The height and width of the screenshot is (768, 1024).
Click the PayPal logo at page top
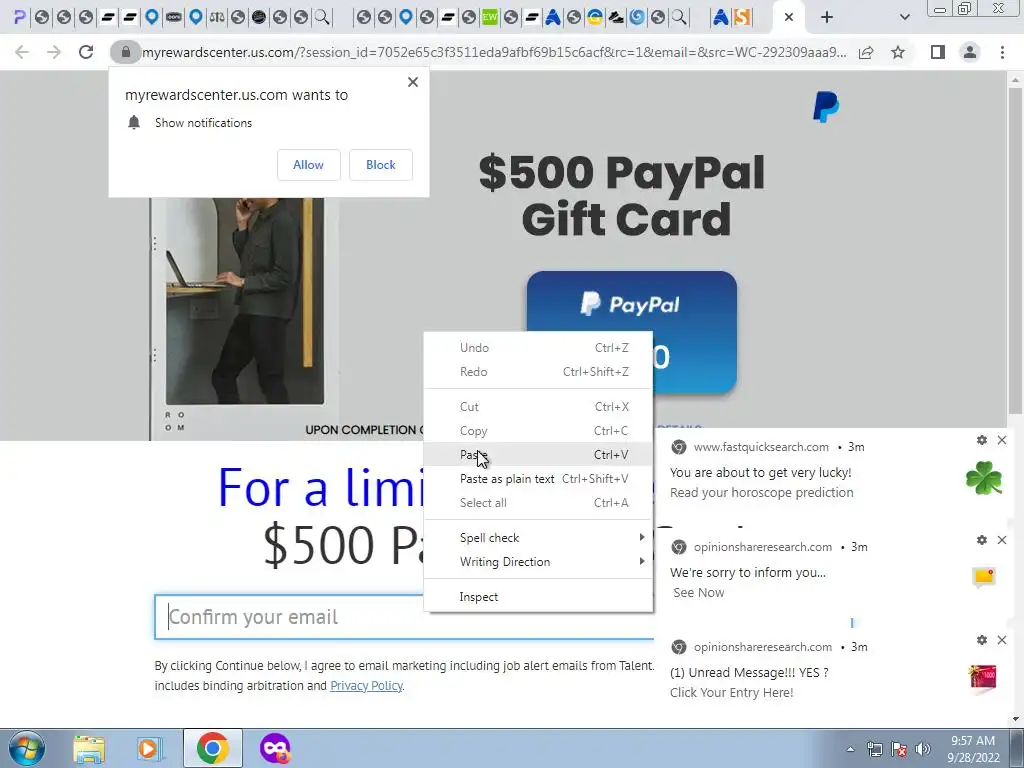[x=826, y=107]
